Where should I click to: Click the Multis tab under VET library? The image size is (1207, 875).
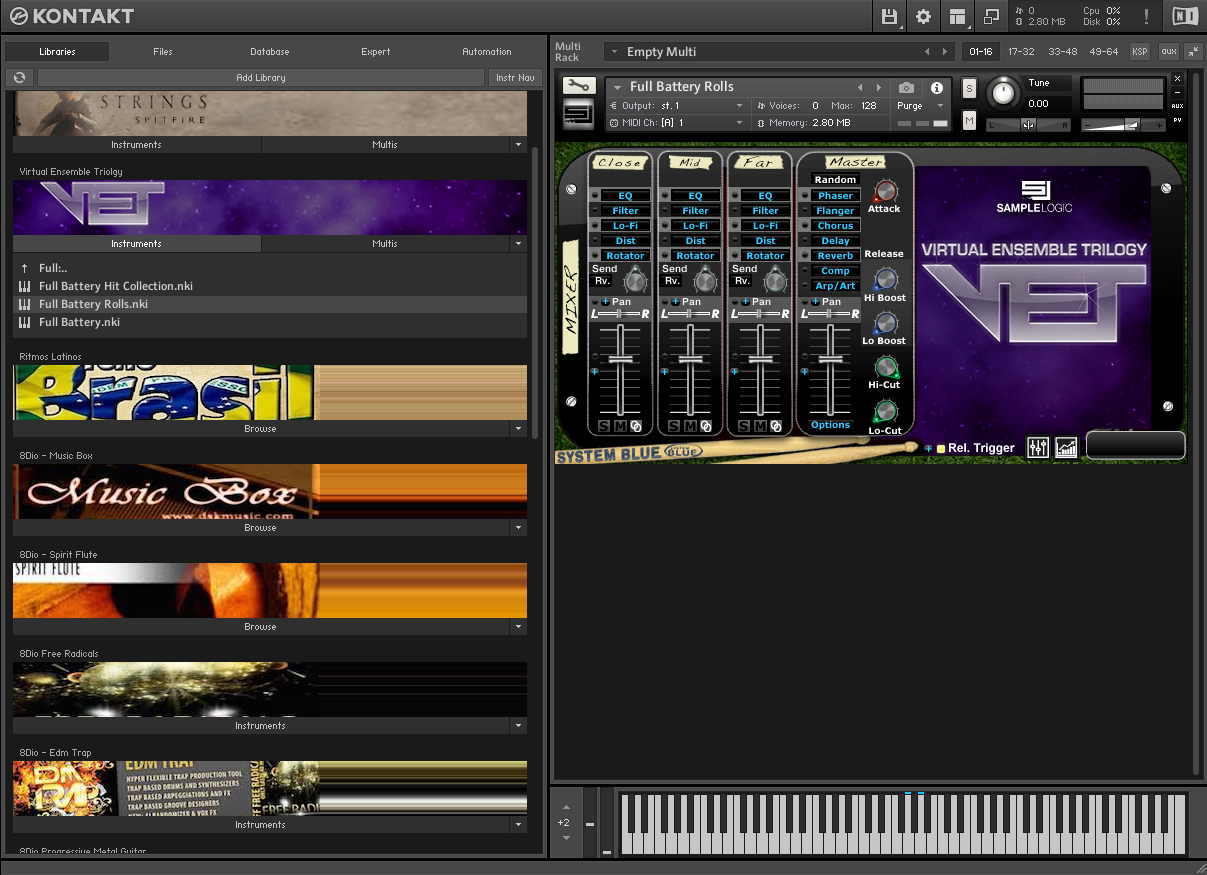pyautogui.click(x=385, y=243)
